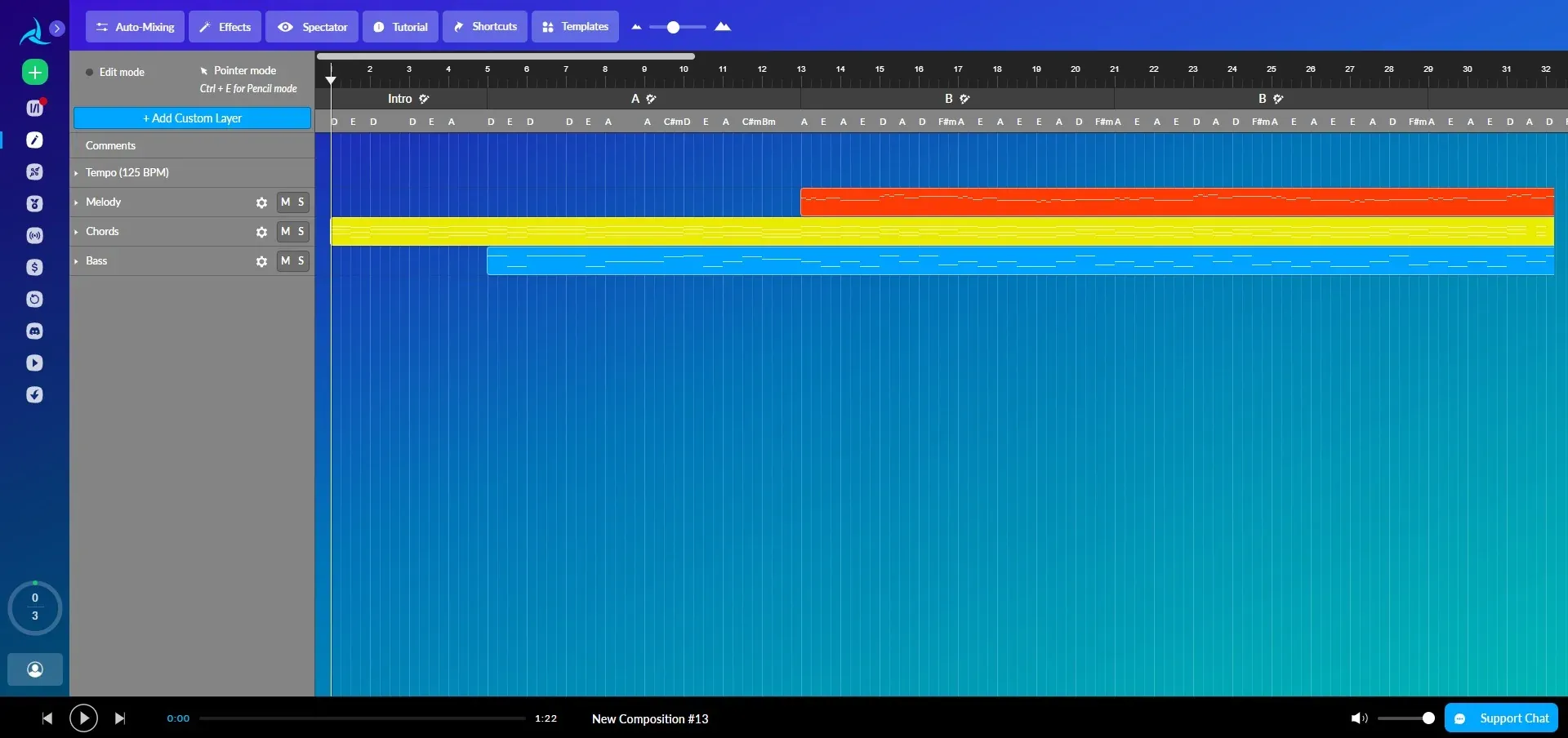Play the composition
1568x738 pixels.
(83, 718)
